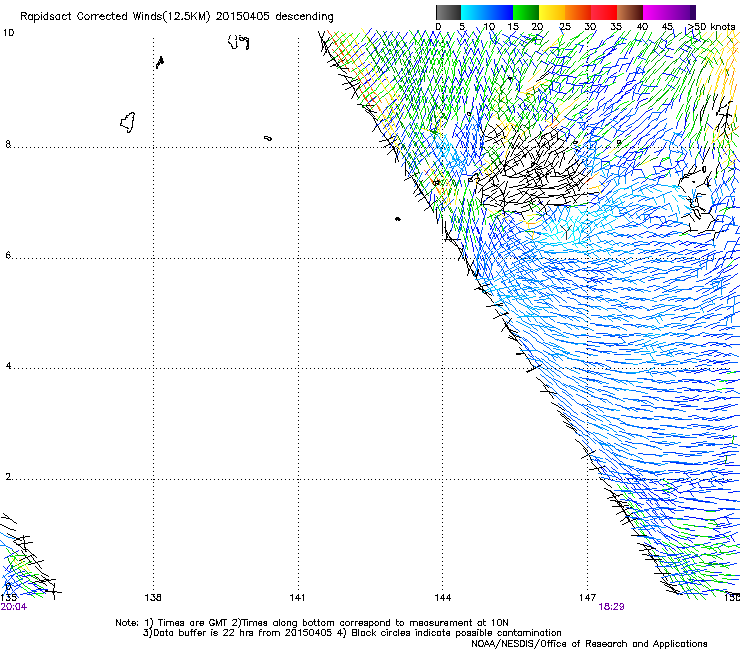Screen dimensions: 740x650
Task: Click the latitude axis label '8'
Action: (8, 144)
